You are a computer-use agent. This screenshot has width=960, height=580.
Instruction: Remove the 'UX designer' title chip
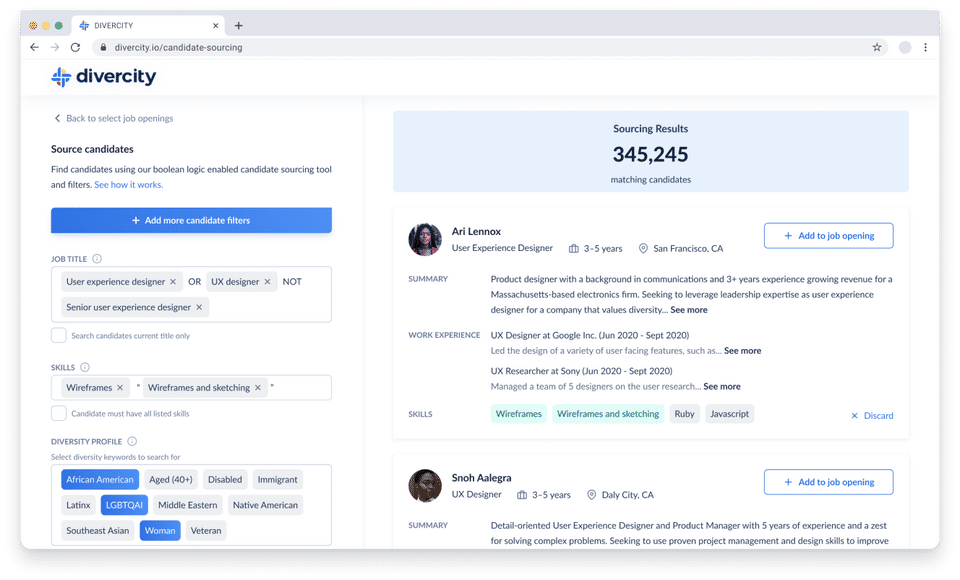[268, 282]
